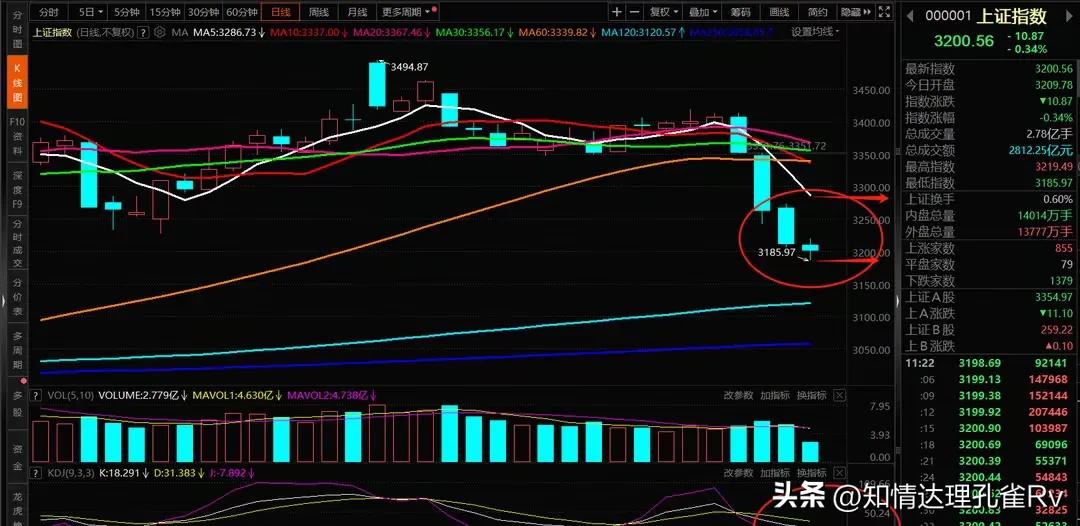Click the 000001 上证指数 title
The width and height of the screenshot is (1080, 526).
[x=986, y=17]
